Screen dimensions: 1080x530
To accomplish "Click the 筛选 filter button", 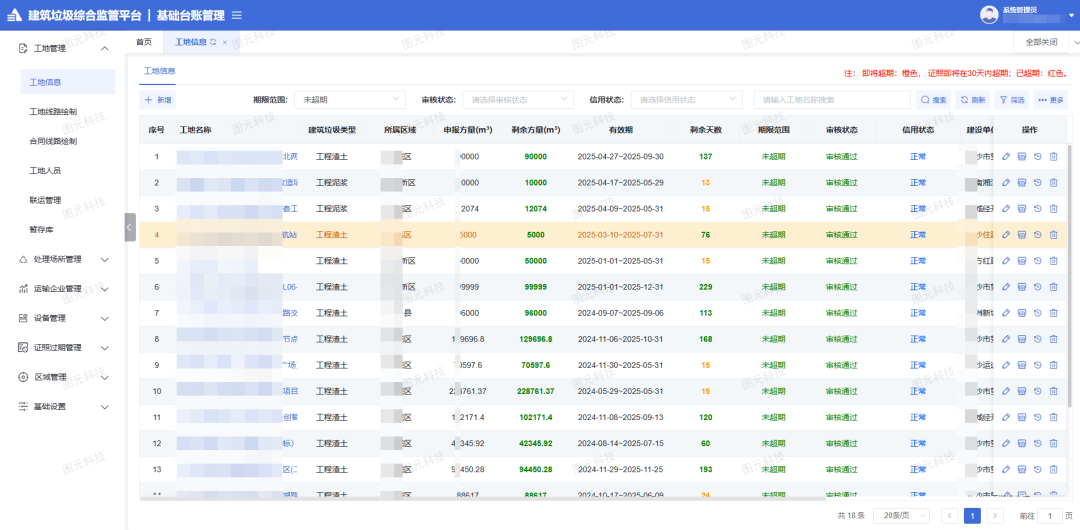I will click(x=1011, y=100).
